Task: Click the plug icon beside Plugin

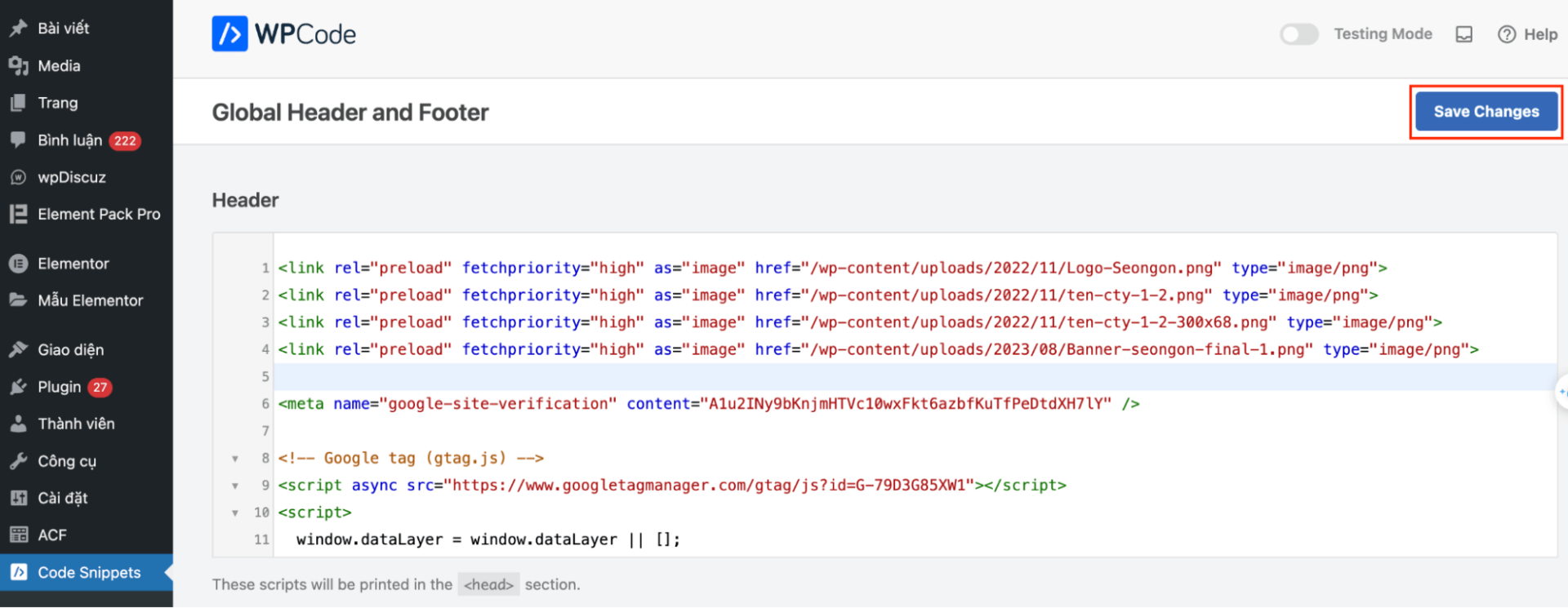Action: (18, 387)
